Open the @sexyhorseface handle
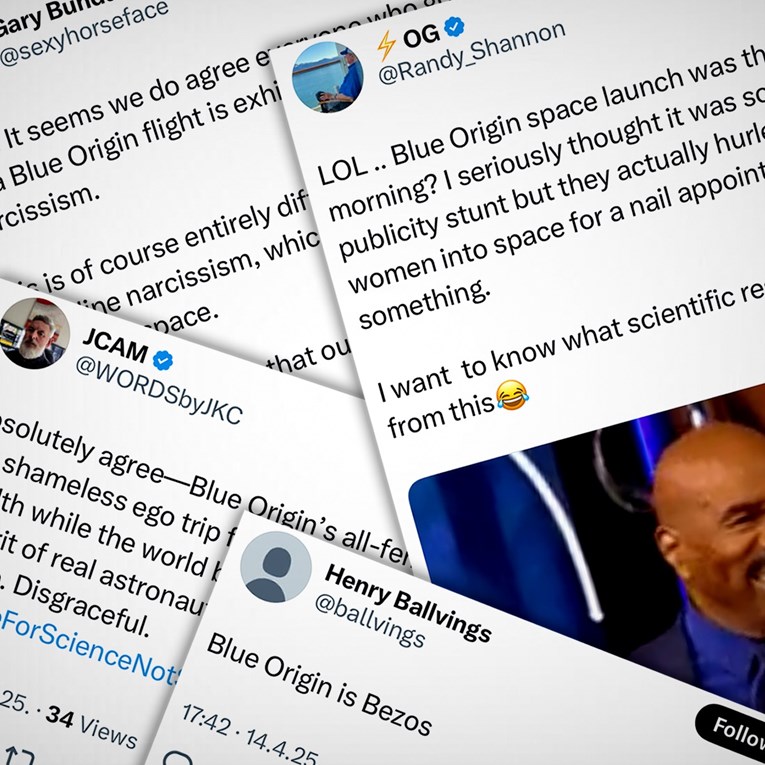765x765 pixels. click(x=84, y=34)
